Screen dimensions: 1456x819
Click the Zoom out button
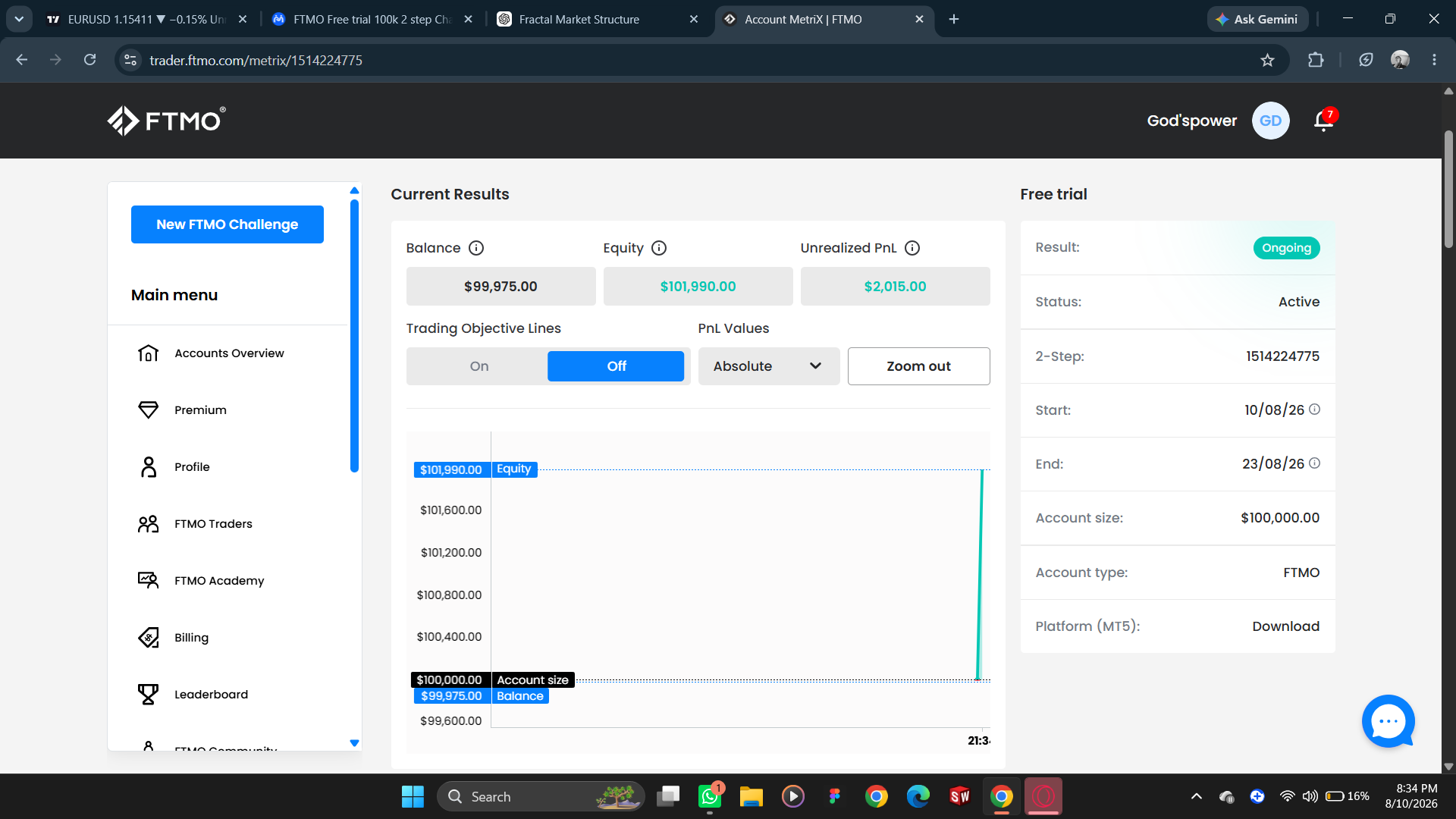pyautogui.click(x=918, y=366)
